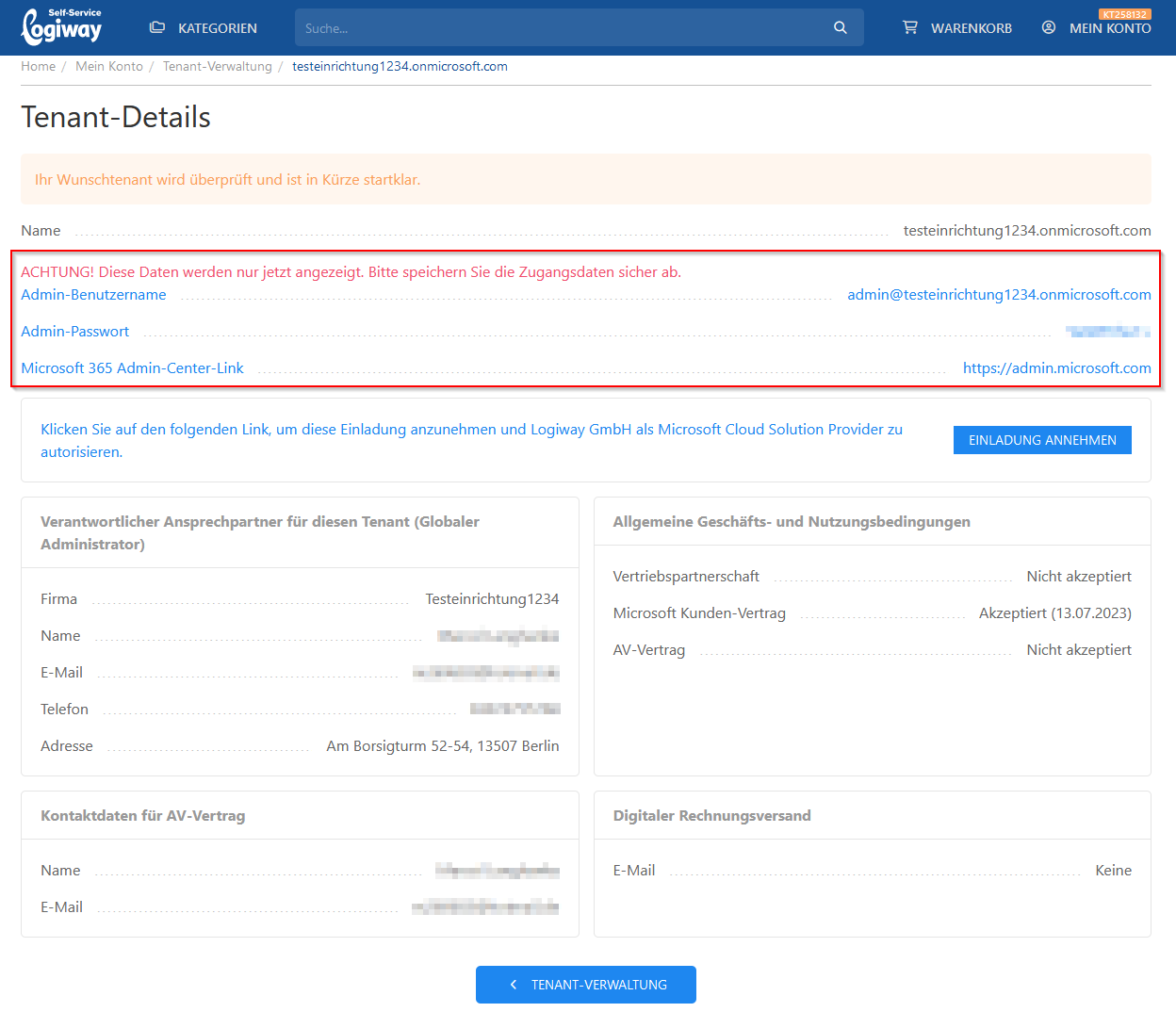
Task: Go to Home in the breadcrumb
Action: [38, 66]
